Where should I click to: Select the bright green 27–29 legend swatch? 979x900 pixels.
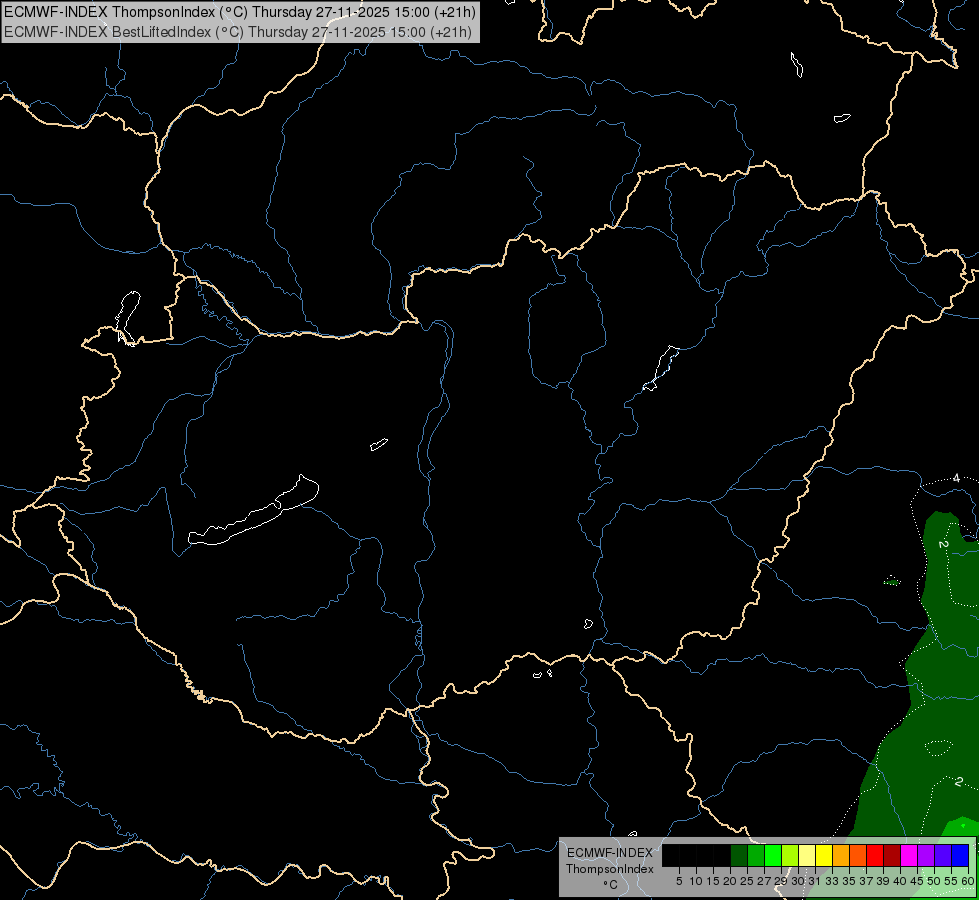[x=773, y=855]
